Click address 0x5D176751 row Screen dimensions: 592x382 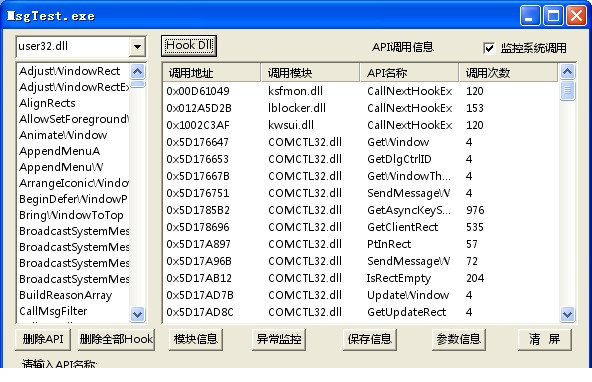pos(361,193)
